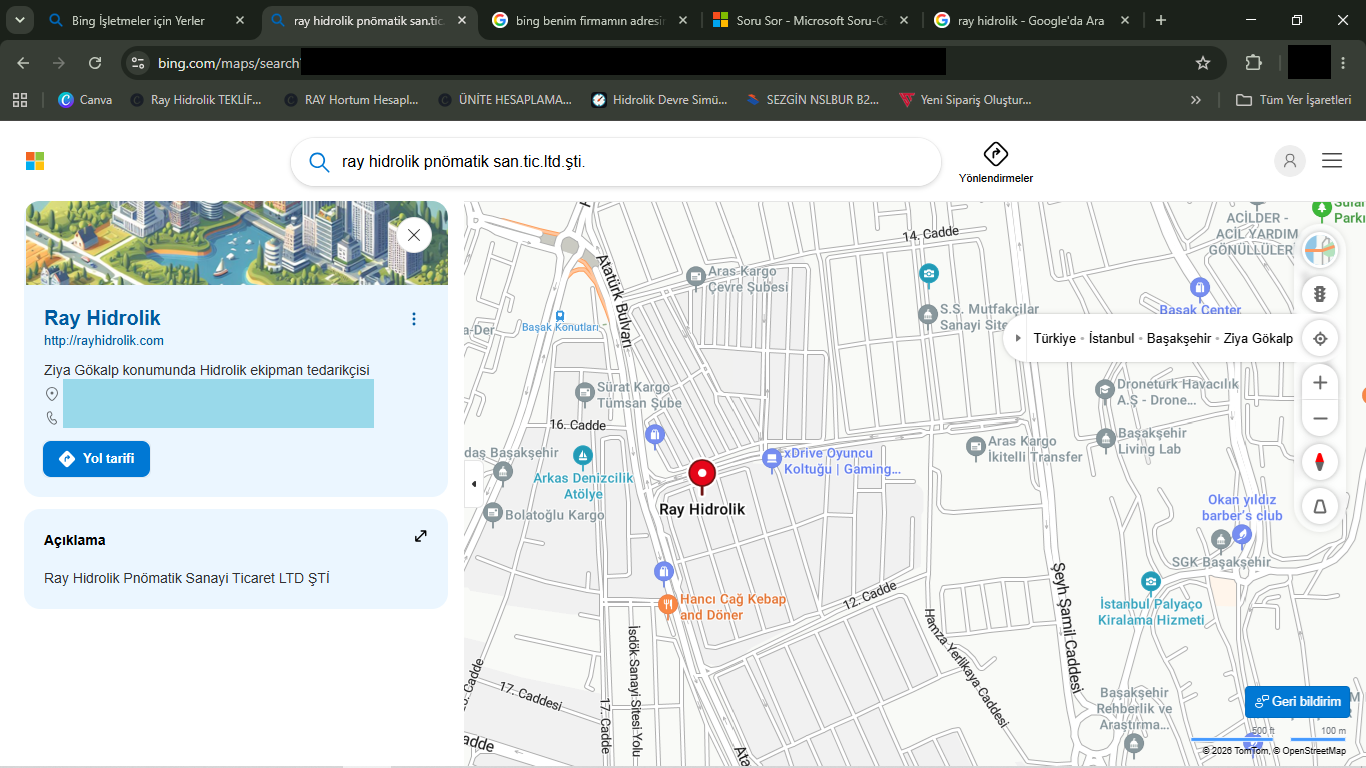Open the browser extensions menu
1366x768 pixels.
point(1253,63)
